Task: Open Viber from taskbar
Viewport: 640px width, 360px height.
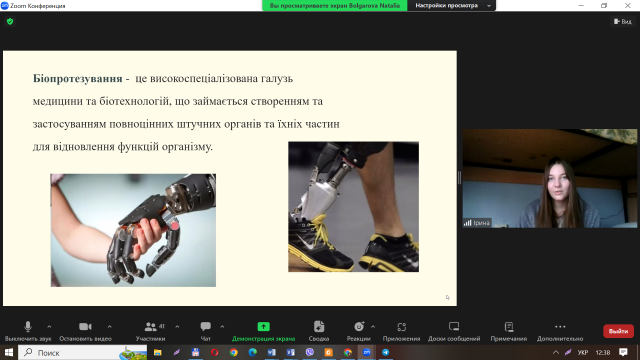Action: pos(310,352)
